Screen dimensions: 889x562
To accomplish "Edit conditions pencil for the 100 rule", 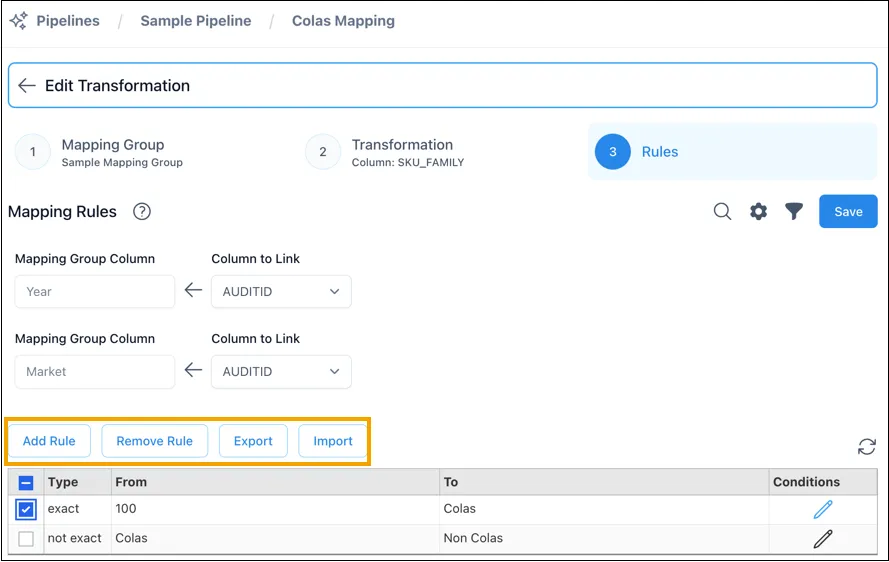I will [823, 509].
